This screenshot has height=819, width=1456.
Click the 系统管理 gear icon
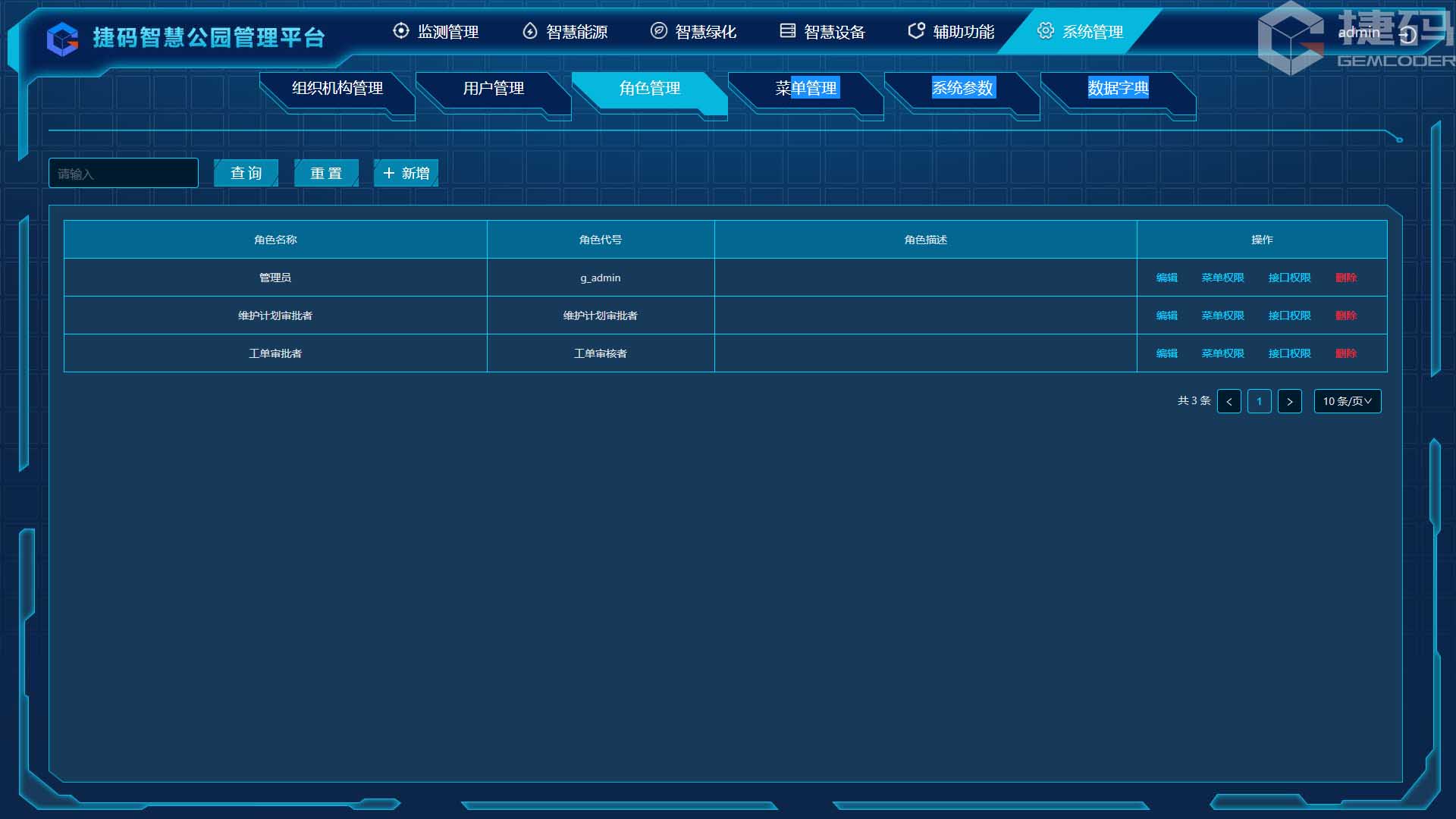1046,31
